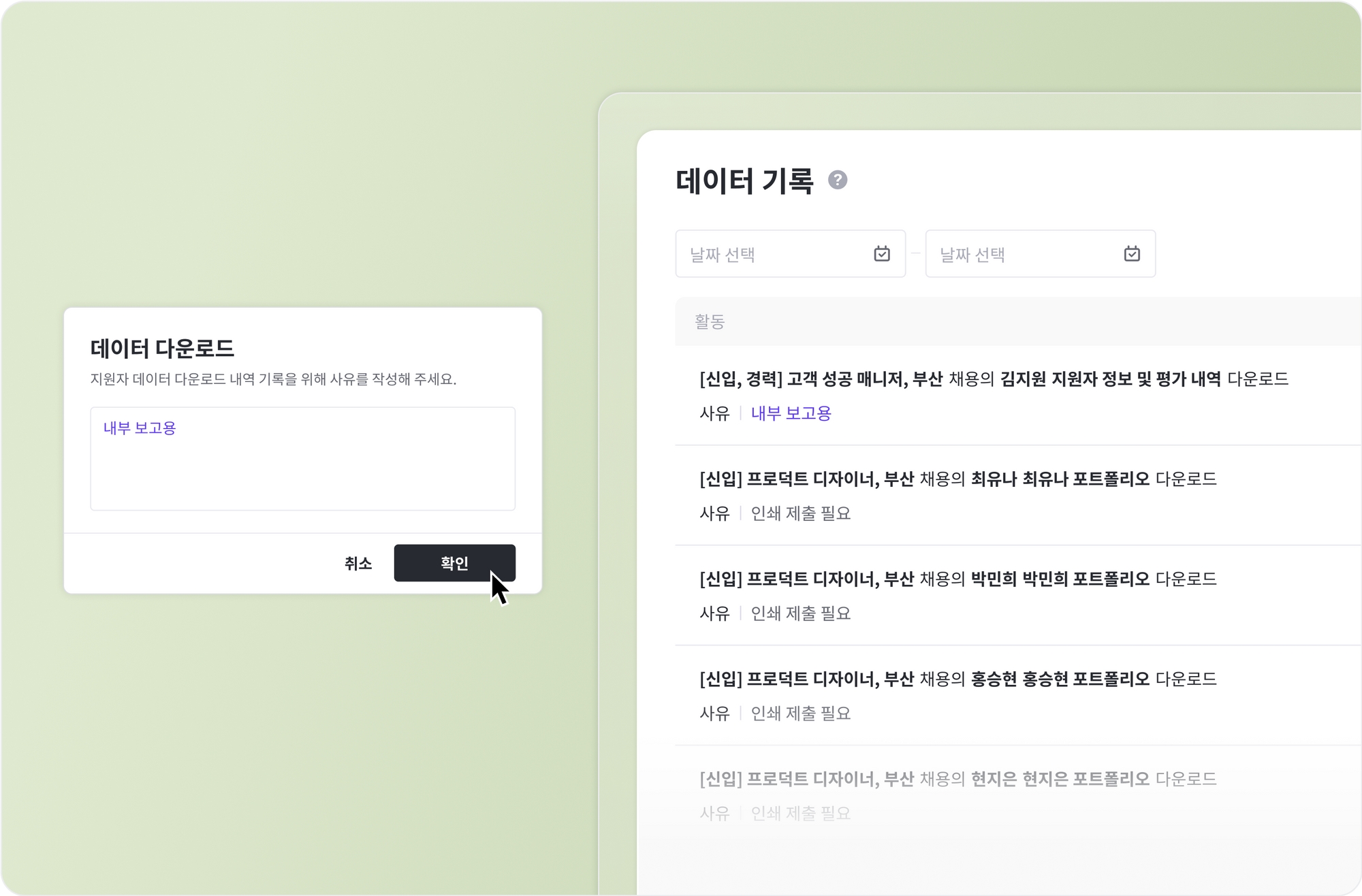Select the 박민희 포트폴리오 download record
The width and height of the screenshot is (1362, 896).
pyautogui.click(x=957, y=579)
